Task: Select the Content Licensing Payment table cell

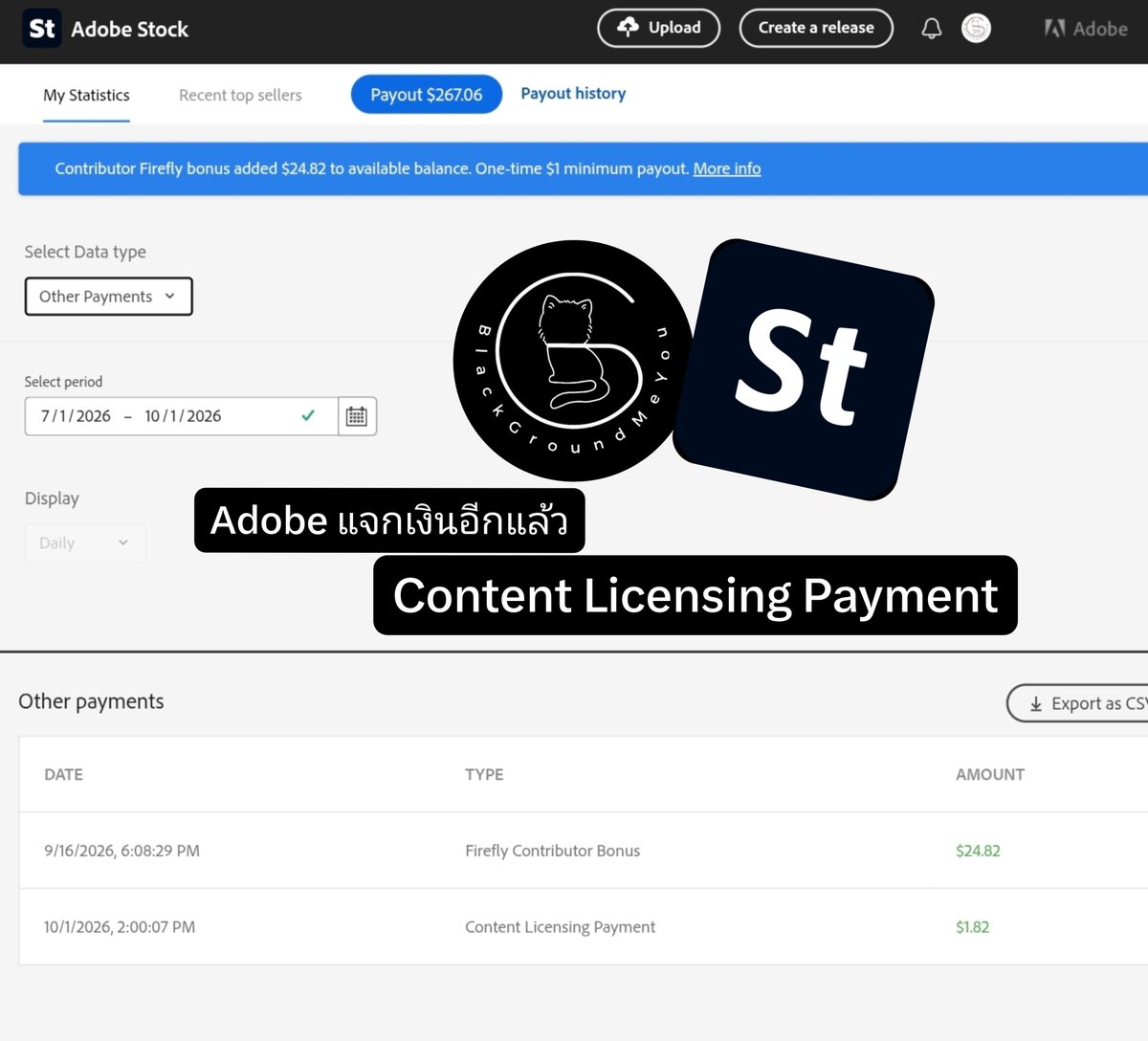Action: click(x=561, y=927)
